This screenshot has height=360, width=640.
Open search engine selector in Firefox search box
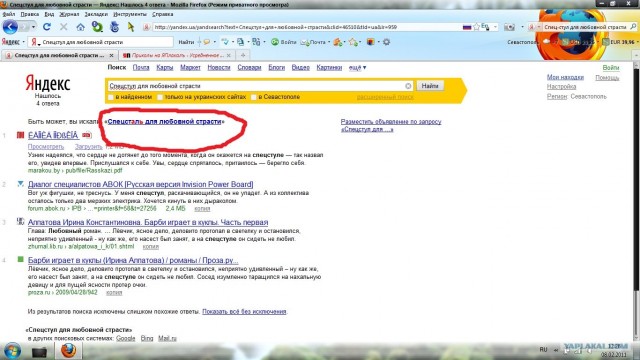[535, 27]
